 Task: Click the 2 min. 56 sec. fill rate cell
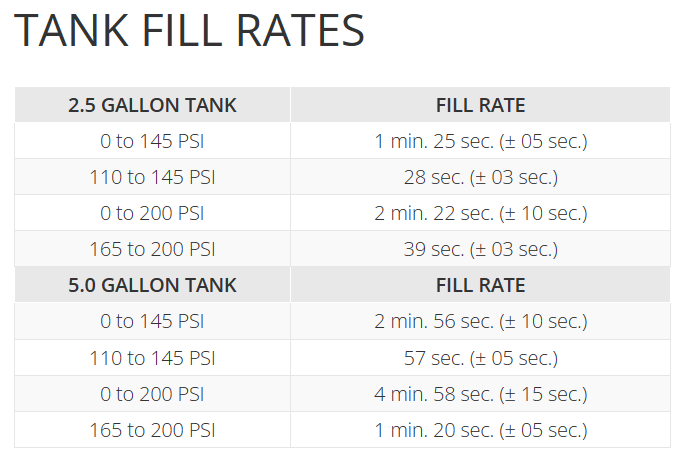480,321
